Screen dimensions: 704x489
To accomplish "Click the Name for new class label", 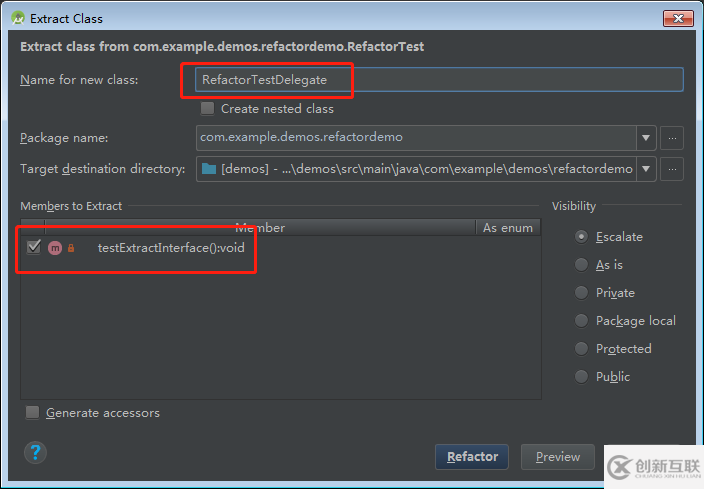I will [x=79, y=80].
